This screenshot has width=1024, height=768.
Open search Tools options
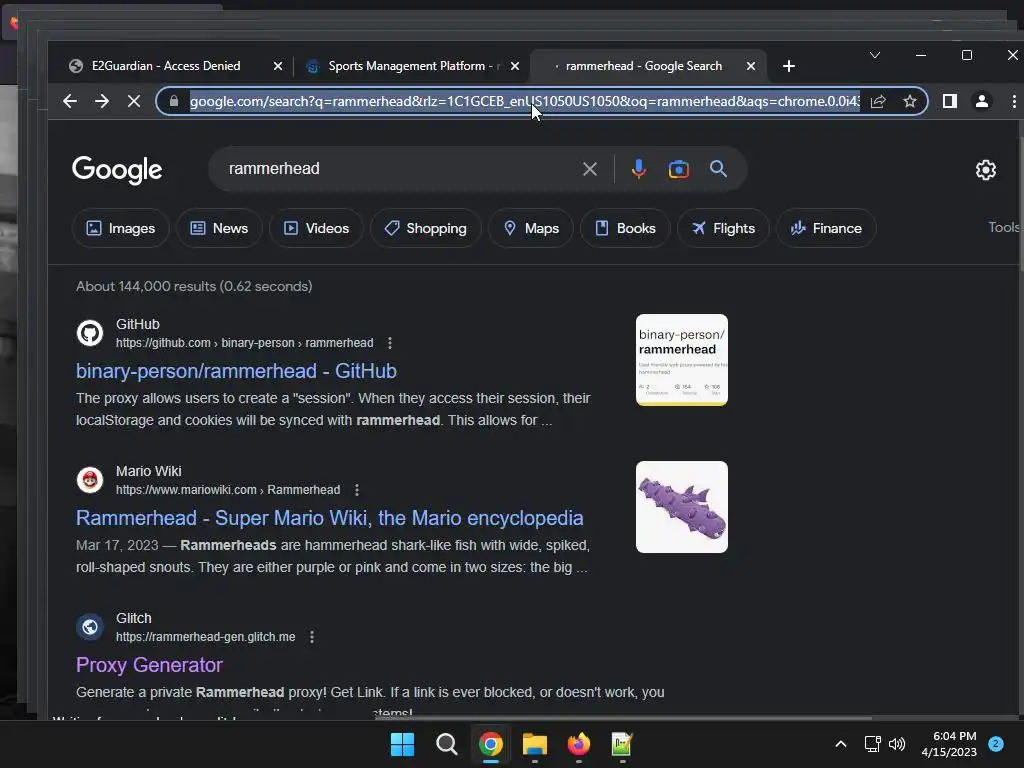pyautogui.click(x=1004, y=227)
